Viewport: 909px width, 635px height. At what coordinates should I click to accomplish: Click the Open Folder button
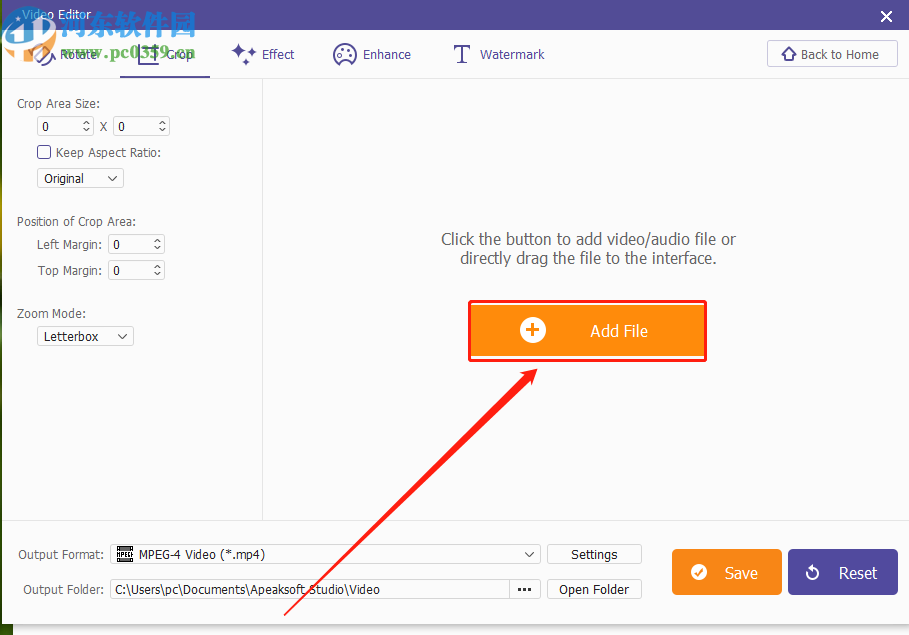click(x=594, y=589)
